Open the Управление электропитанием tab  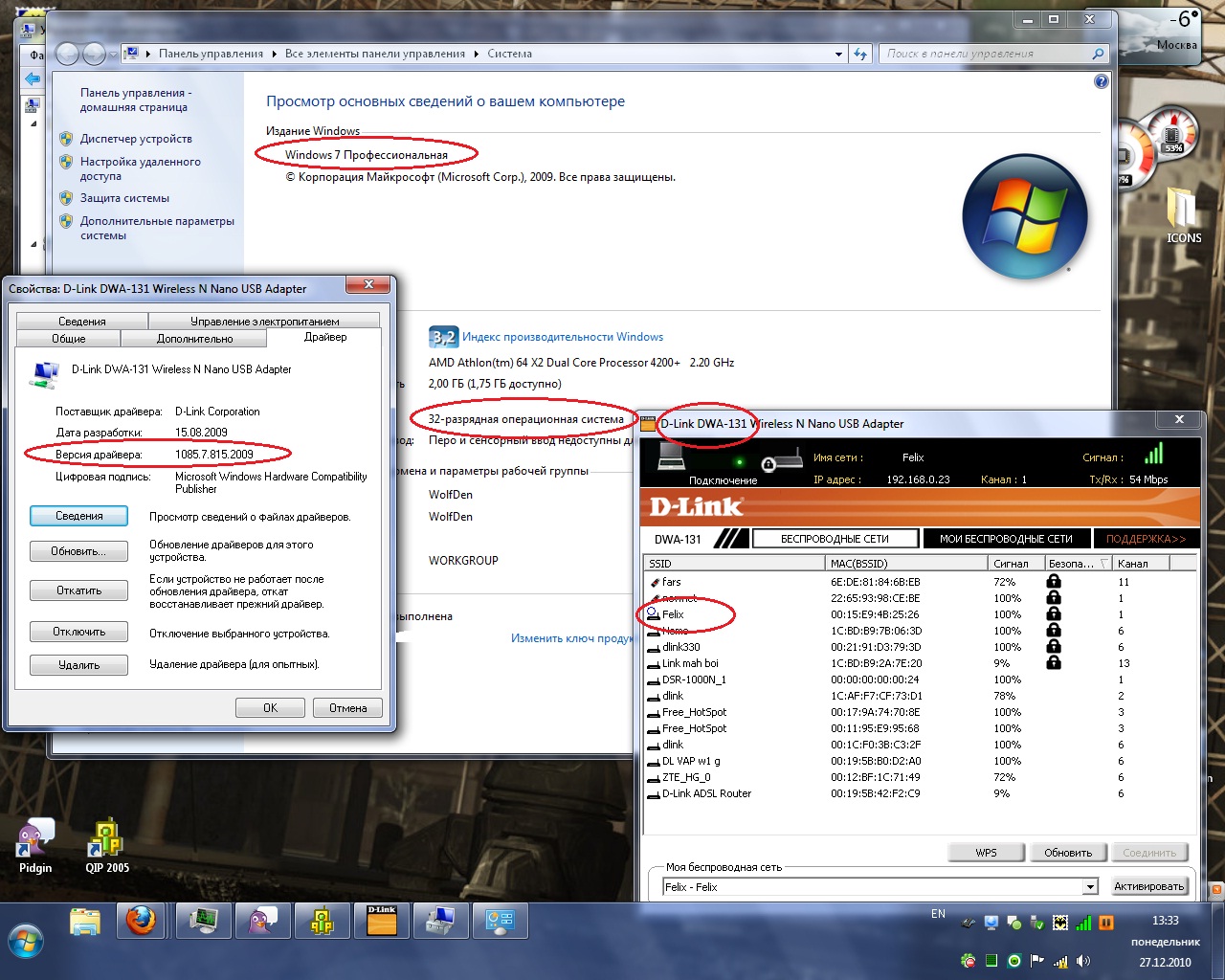[264, 322]
